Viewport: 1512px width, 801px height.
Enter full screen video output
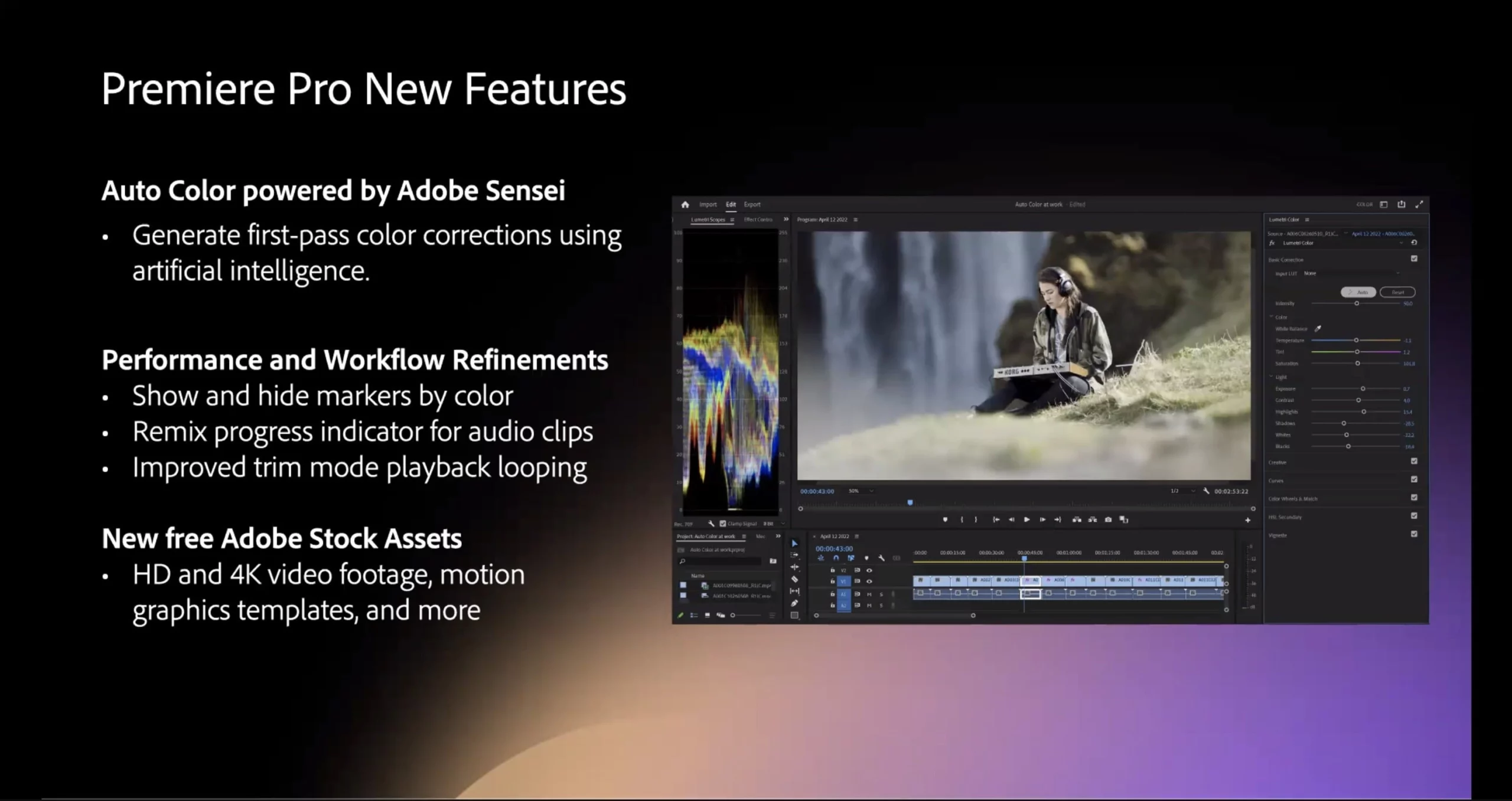click(1419, 204)
